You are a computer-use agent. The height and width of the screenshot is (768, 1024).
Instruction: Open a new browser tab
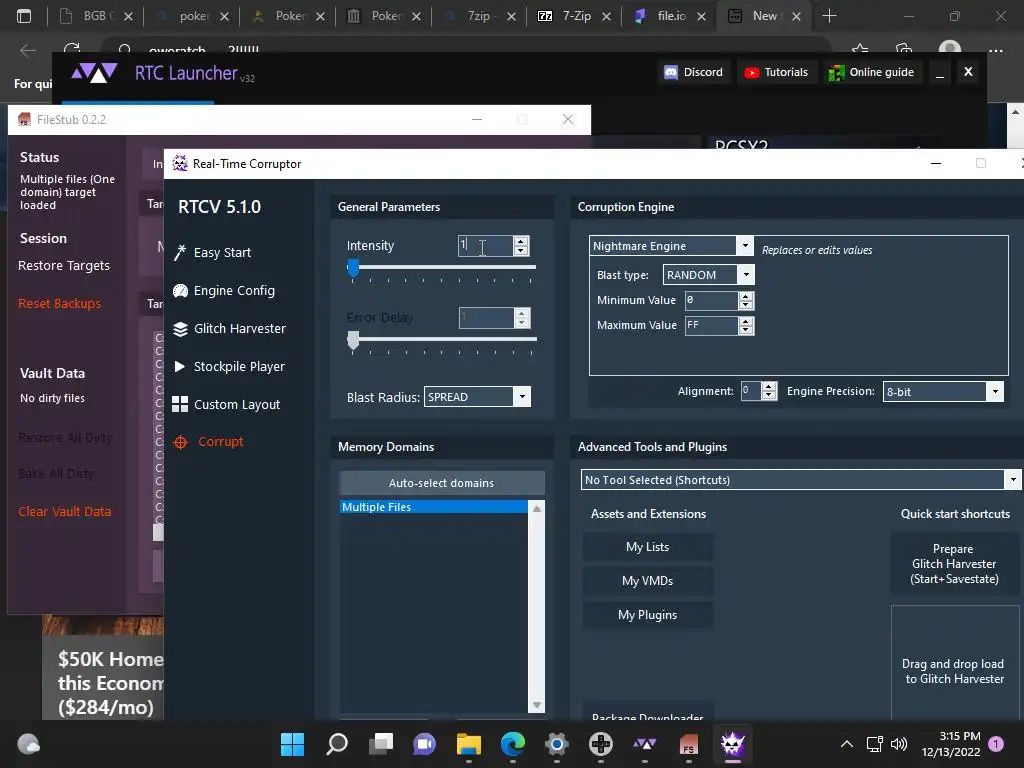[829, 16]
